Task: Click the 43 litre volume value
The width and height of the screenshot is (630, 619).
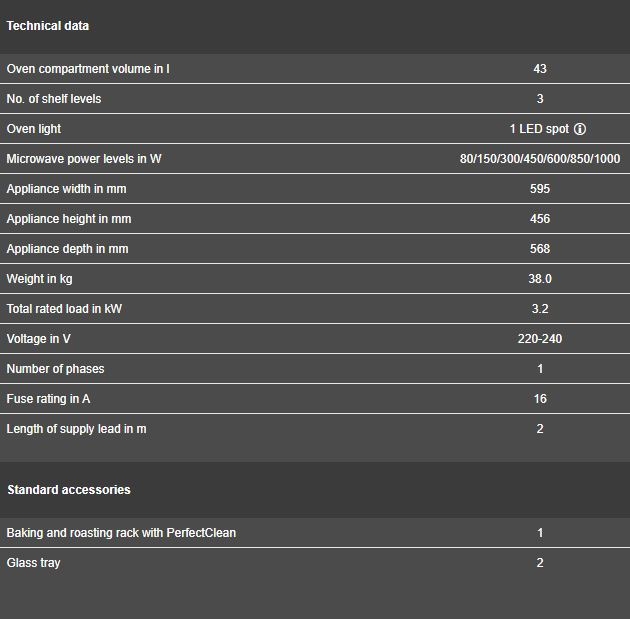Action: (540, 69)
